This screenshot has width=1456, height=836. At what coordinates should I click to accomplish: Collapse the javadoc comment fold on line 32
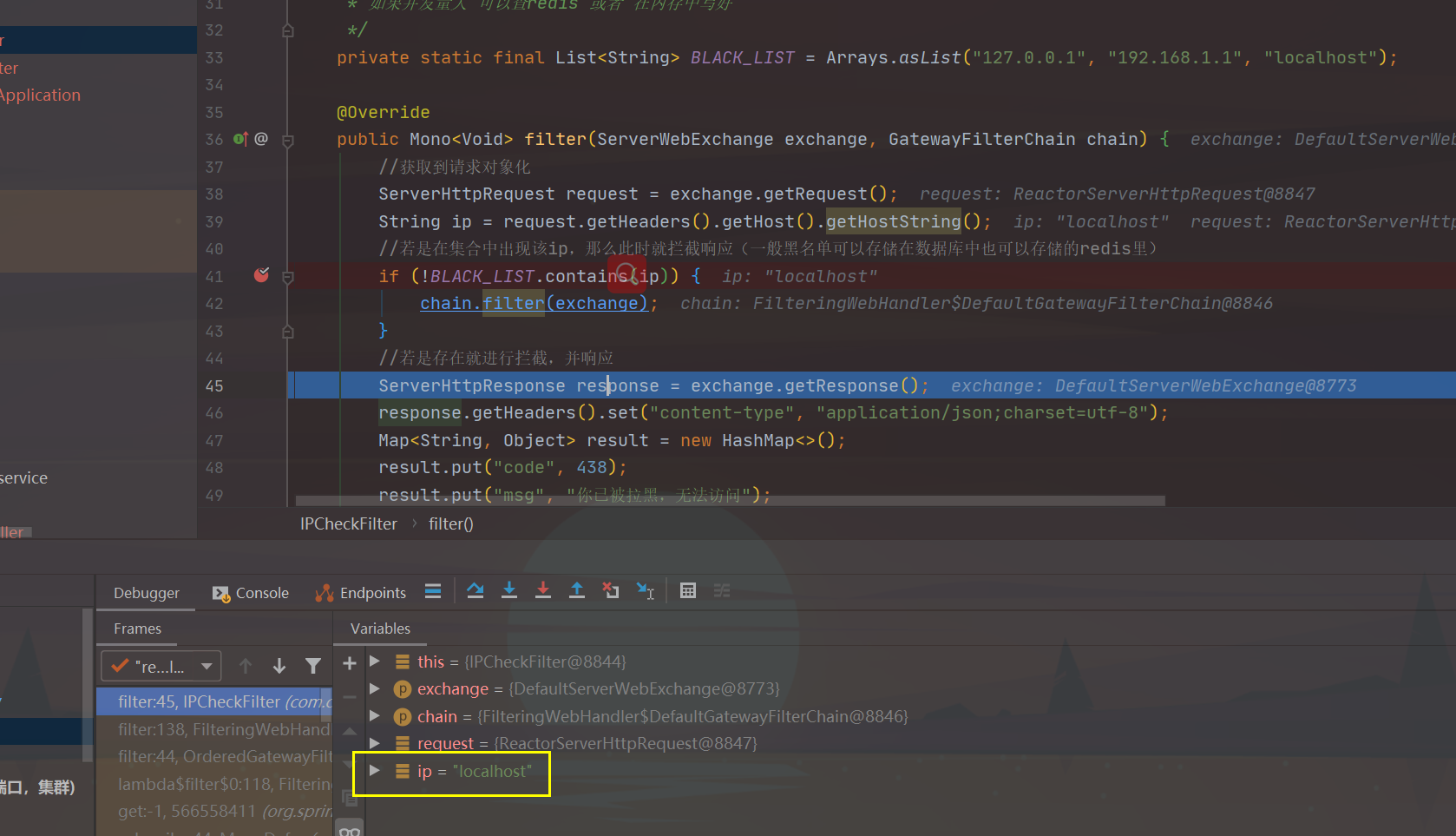pyautogui.click(x=288, y=30)
